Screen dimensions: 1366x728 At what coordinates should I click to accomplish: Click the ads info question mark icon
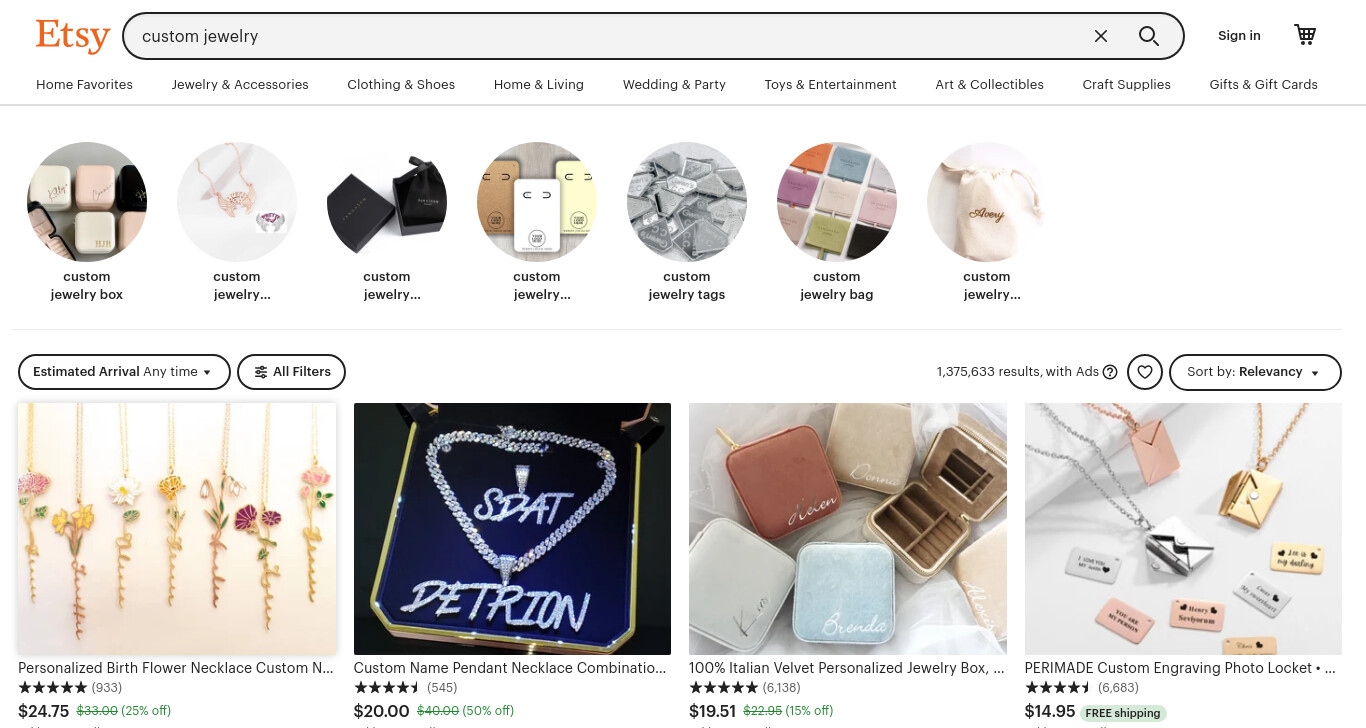(1110, 372)
